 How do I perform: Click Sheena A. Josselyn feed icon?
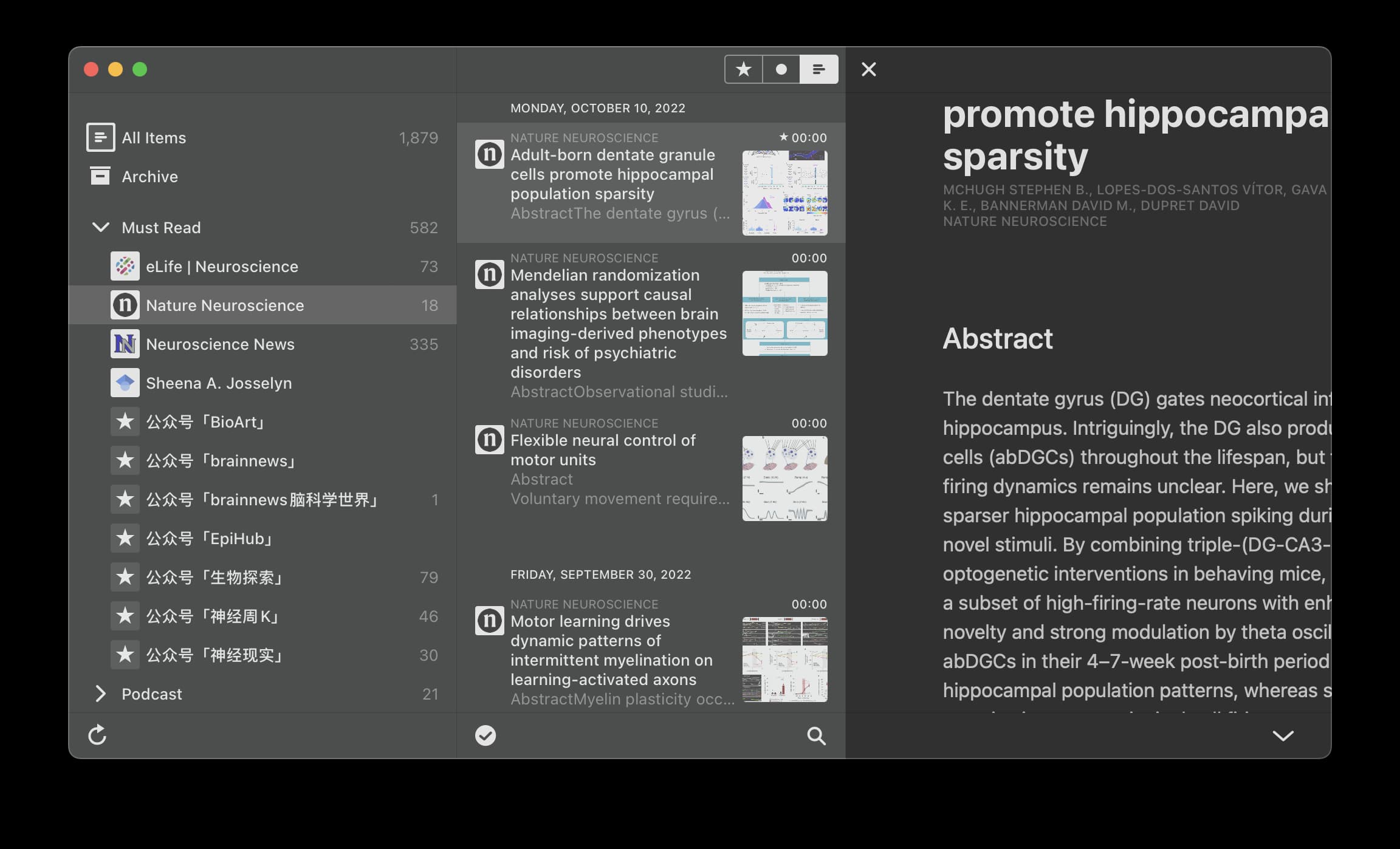tap(125, 383)
